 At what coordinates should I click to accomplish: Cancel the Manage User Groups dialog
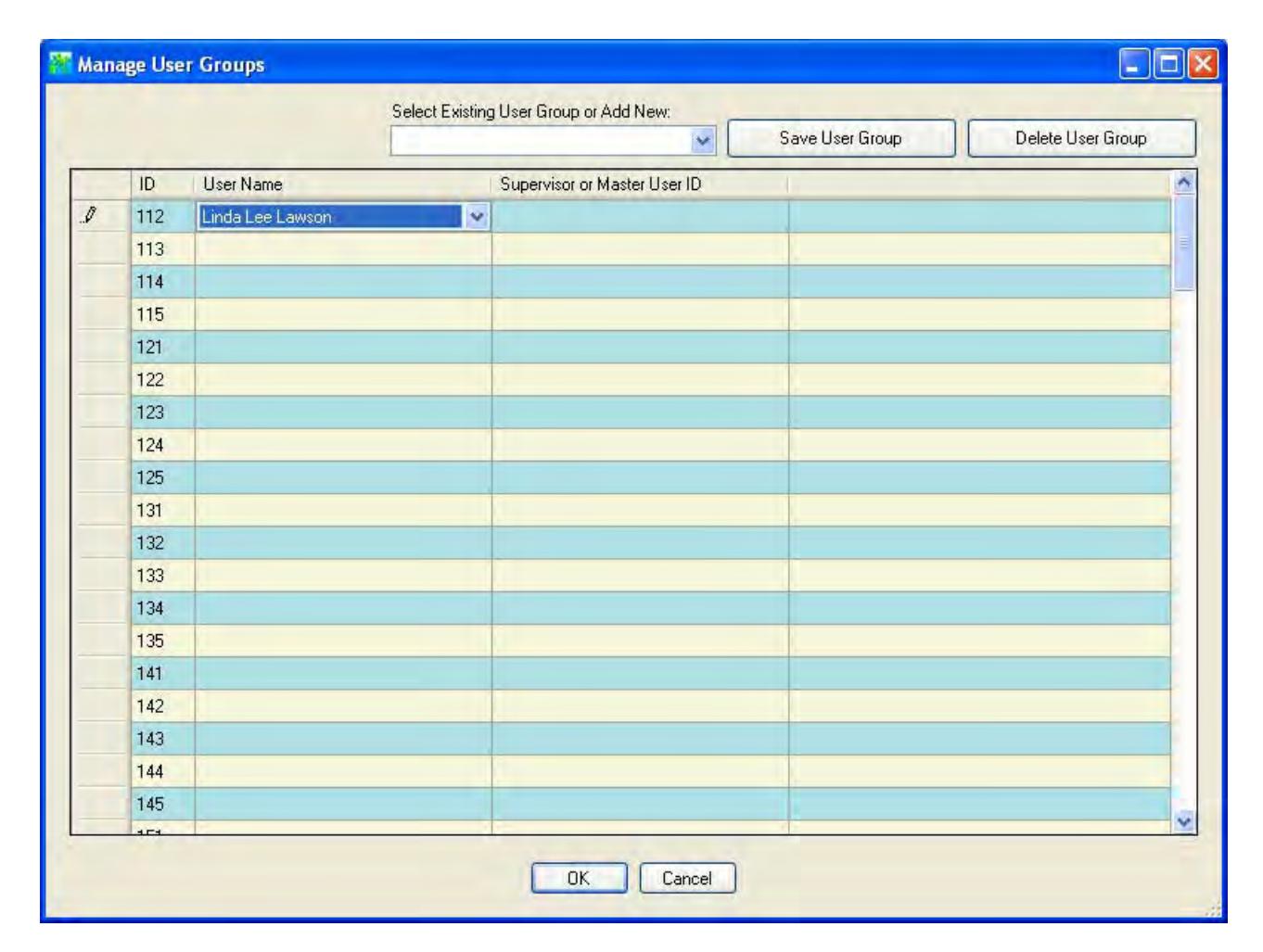tap(687, 878)
